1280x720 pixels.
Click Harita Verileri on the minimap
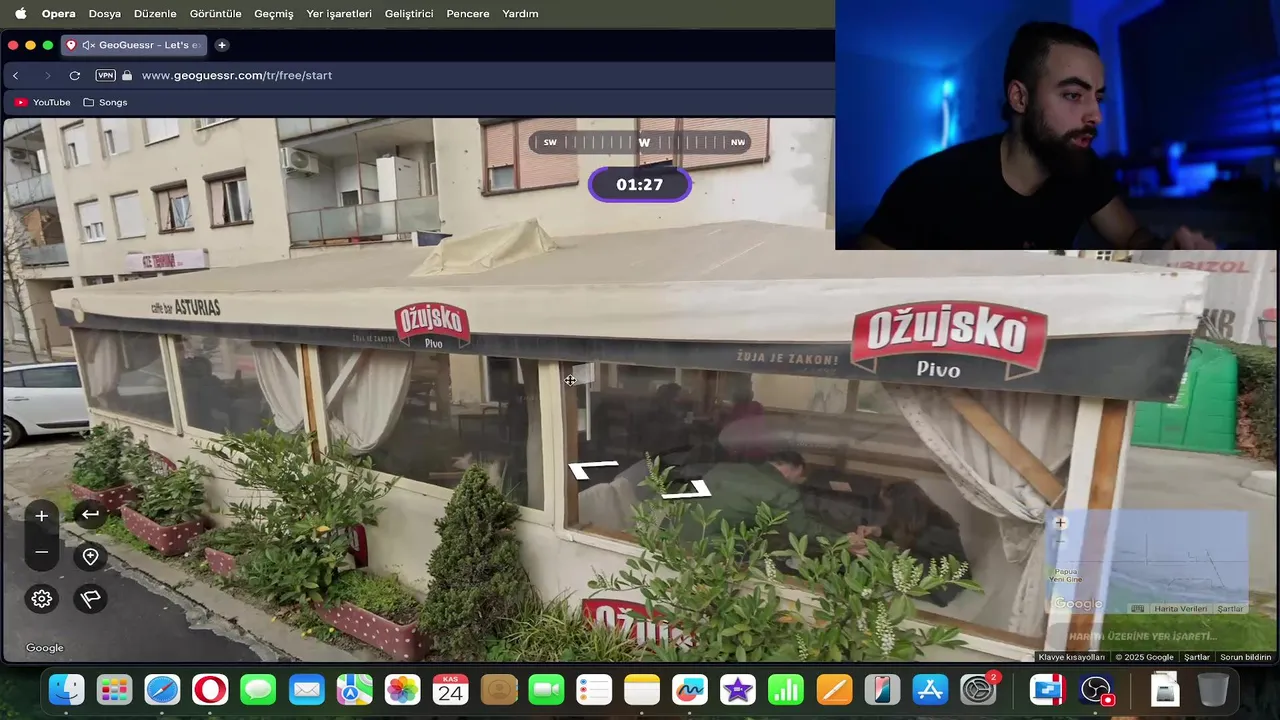coord(1180,609)
